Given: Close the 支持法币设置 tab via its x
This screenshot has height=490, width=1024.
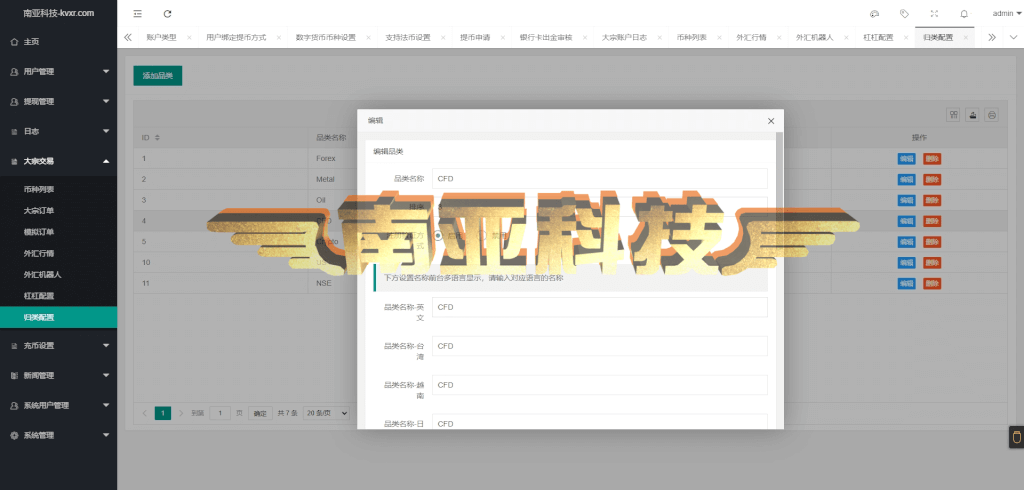Looking at the screenshot, I should pyautogui.click(x=443, y=38).
